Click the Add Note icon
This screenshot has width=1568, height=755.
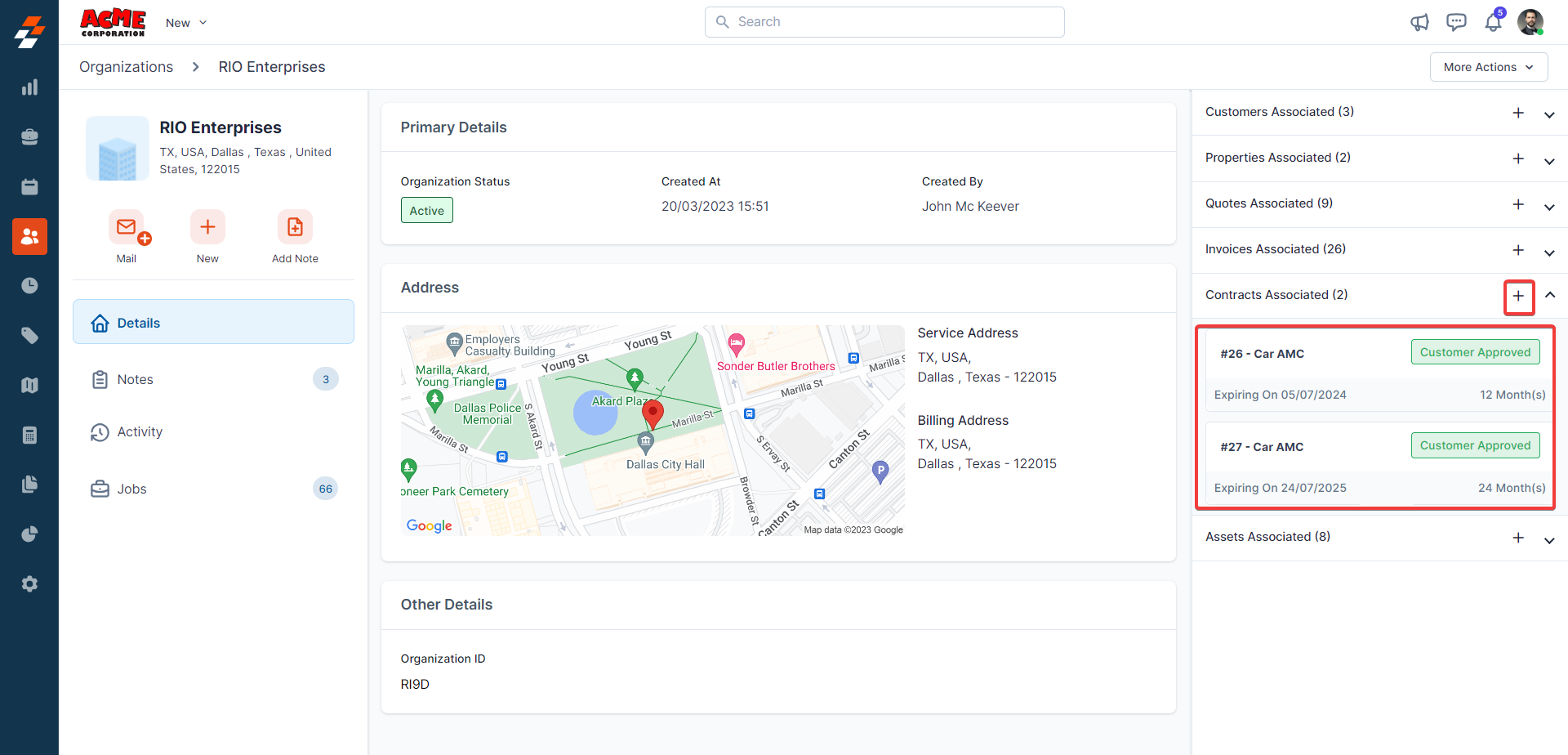click(x=295, y=227)
